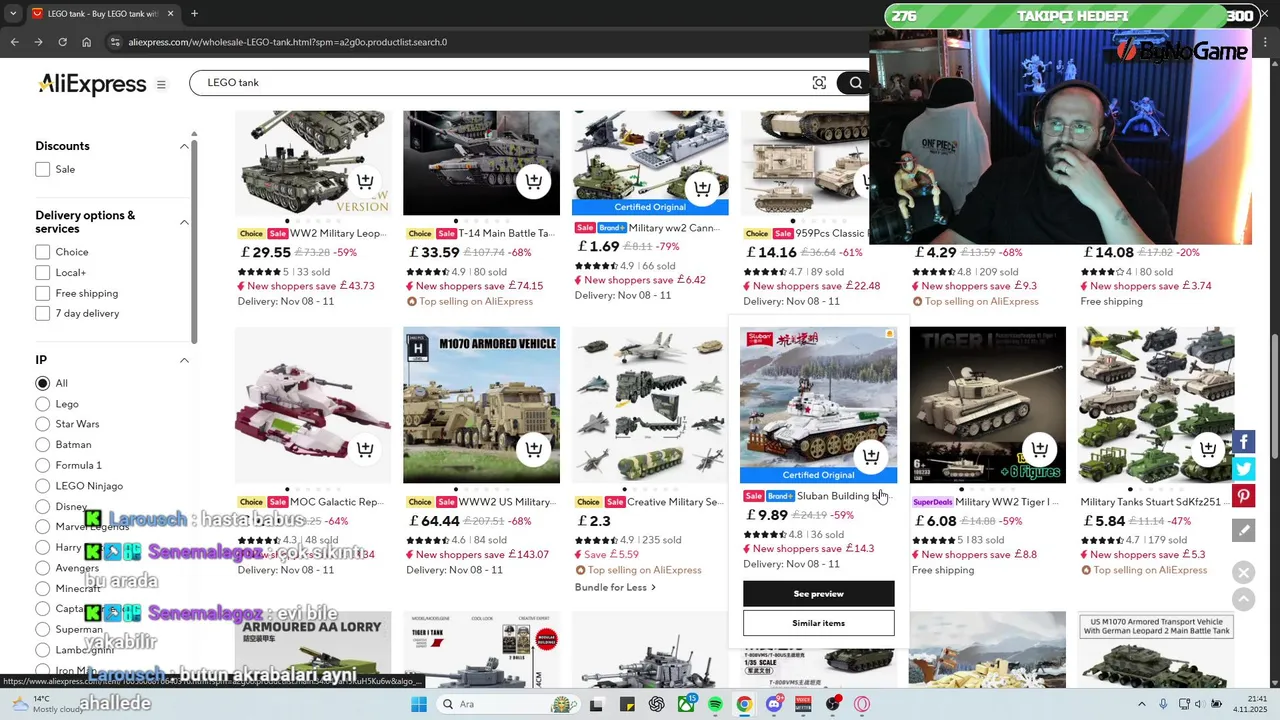
Task: Click the Chrome address bar URL
Action: pos(288,42)
